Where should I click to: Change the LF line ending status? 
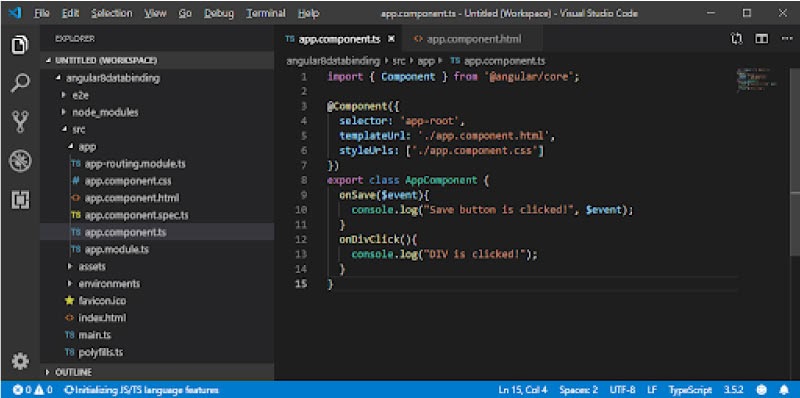(x=652, y=390)
